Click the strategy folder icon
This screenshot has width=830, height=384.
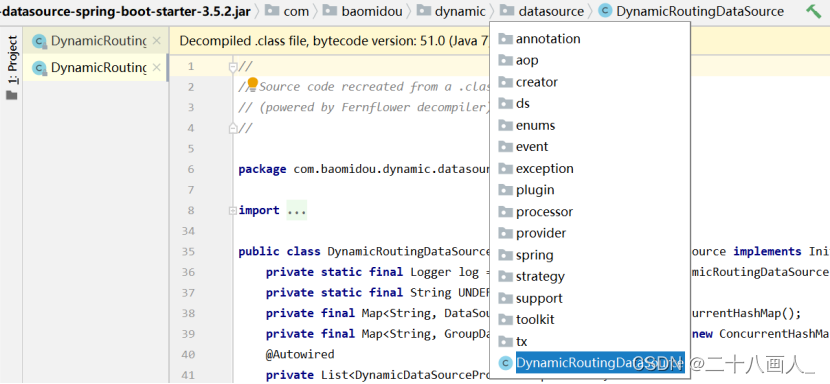[x=506, y=276]
